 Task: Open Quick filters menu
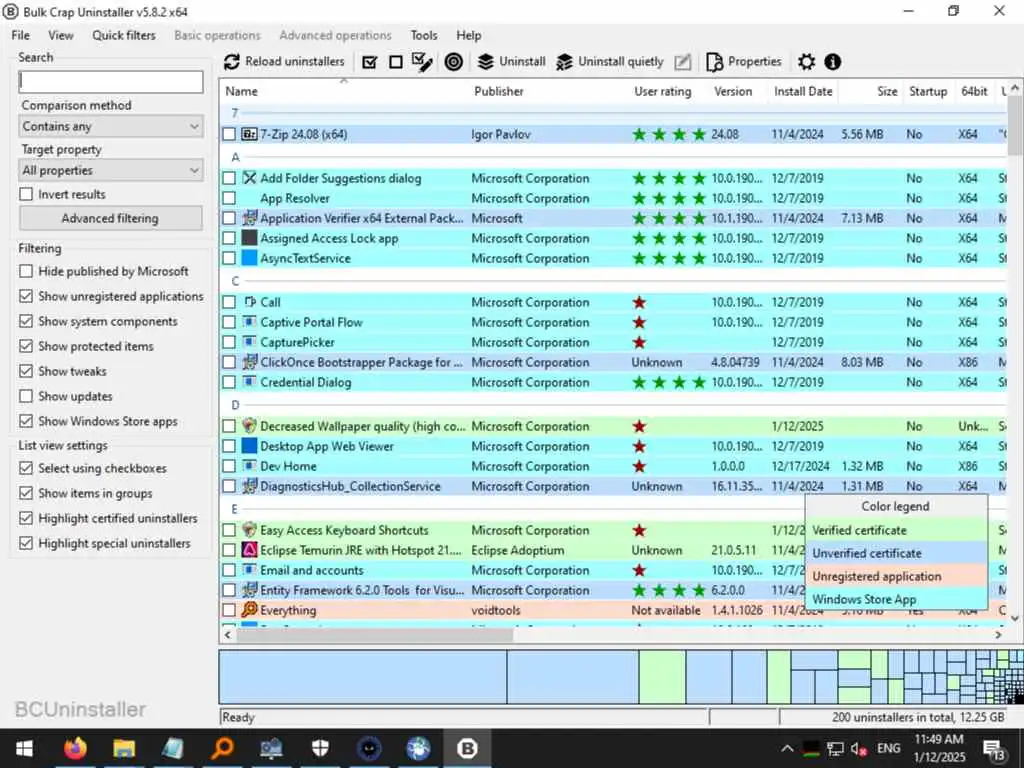tap(124, 35)
